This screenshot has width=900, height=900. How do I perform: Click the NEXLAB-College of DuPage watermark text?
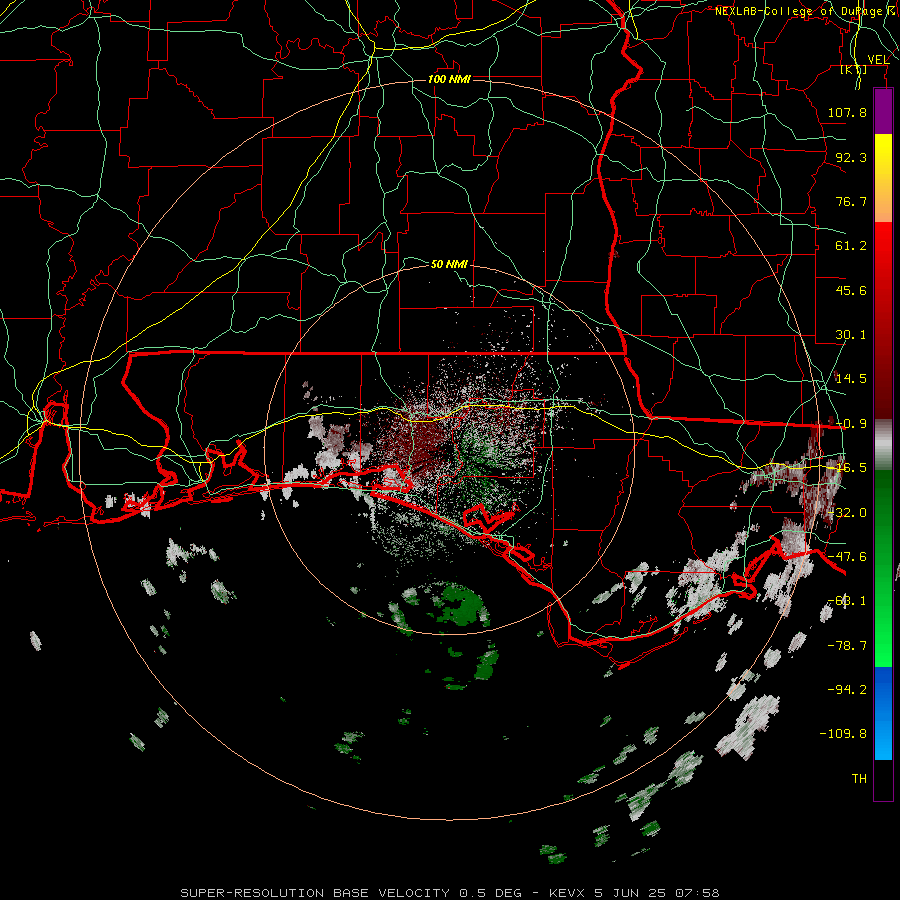click(798, 11)
